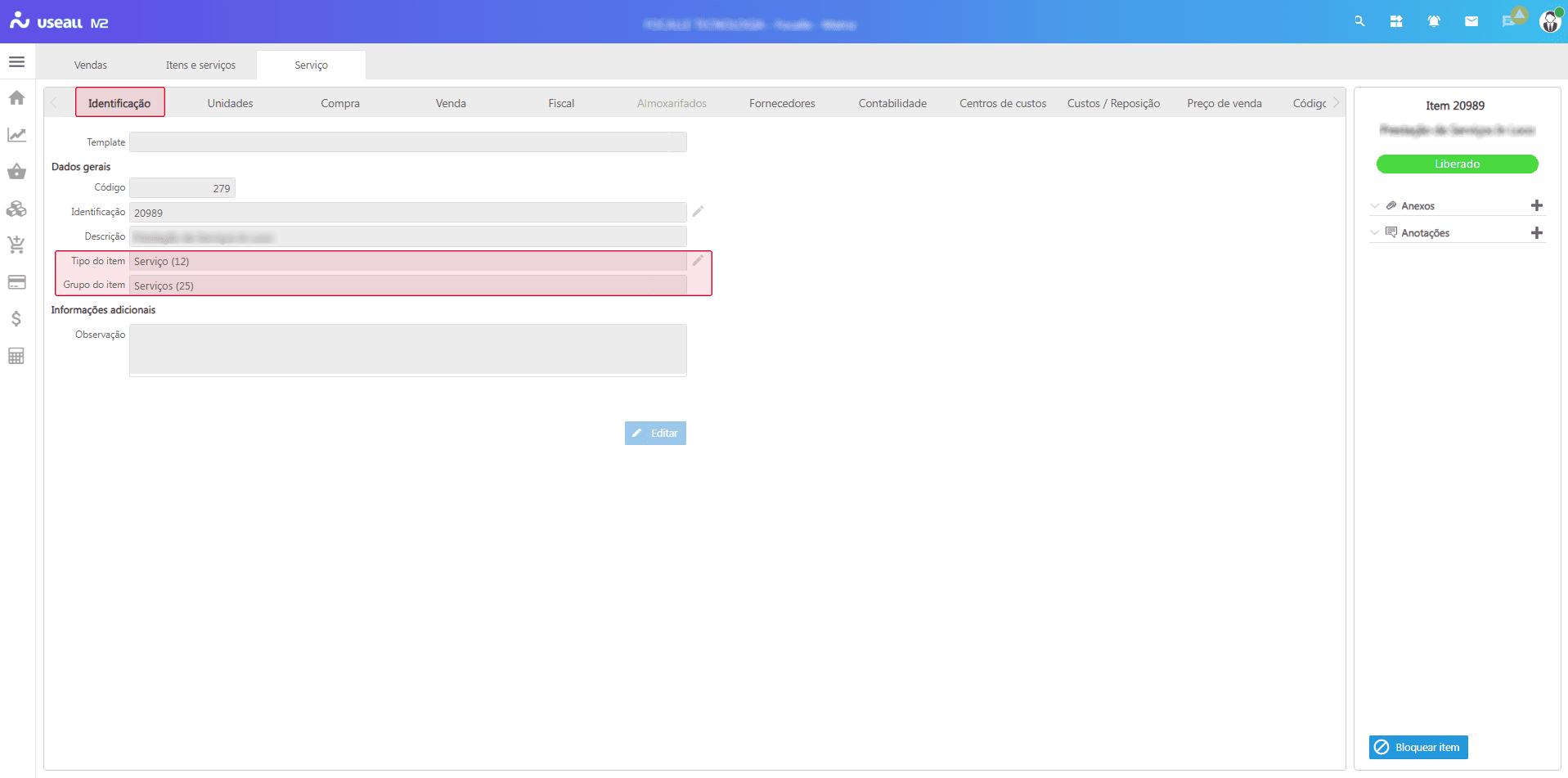The image size is (1568, 778).
Task: Open the stock boxes sidebar icon
Action: coord(16,209)
